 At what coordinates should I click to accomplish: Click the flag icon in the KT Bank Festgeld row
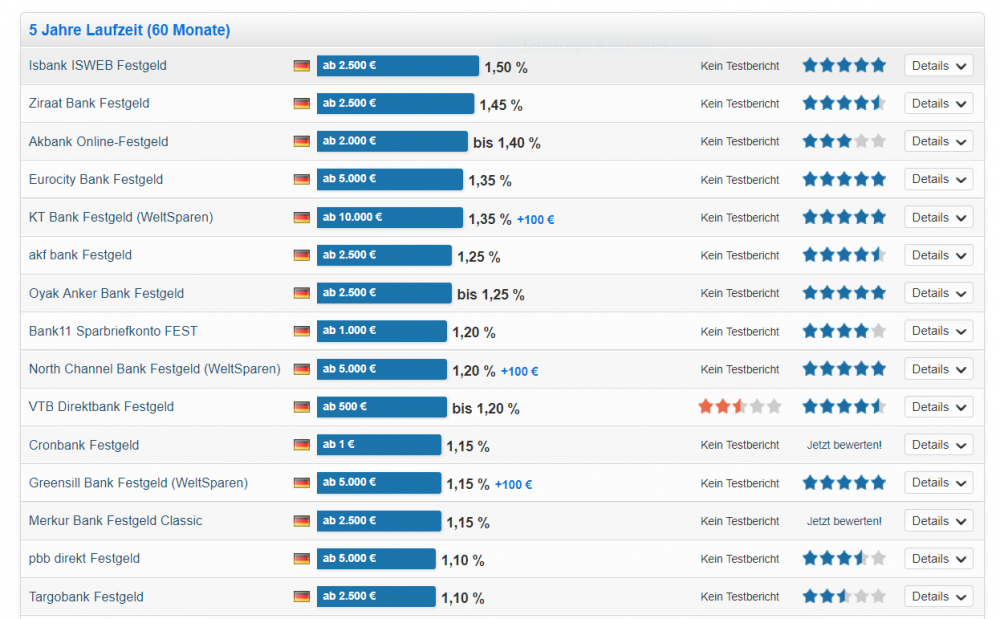pyautogui.click(x=302, y=217)
